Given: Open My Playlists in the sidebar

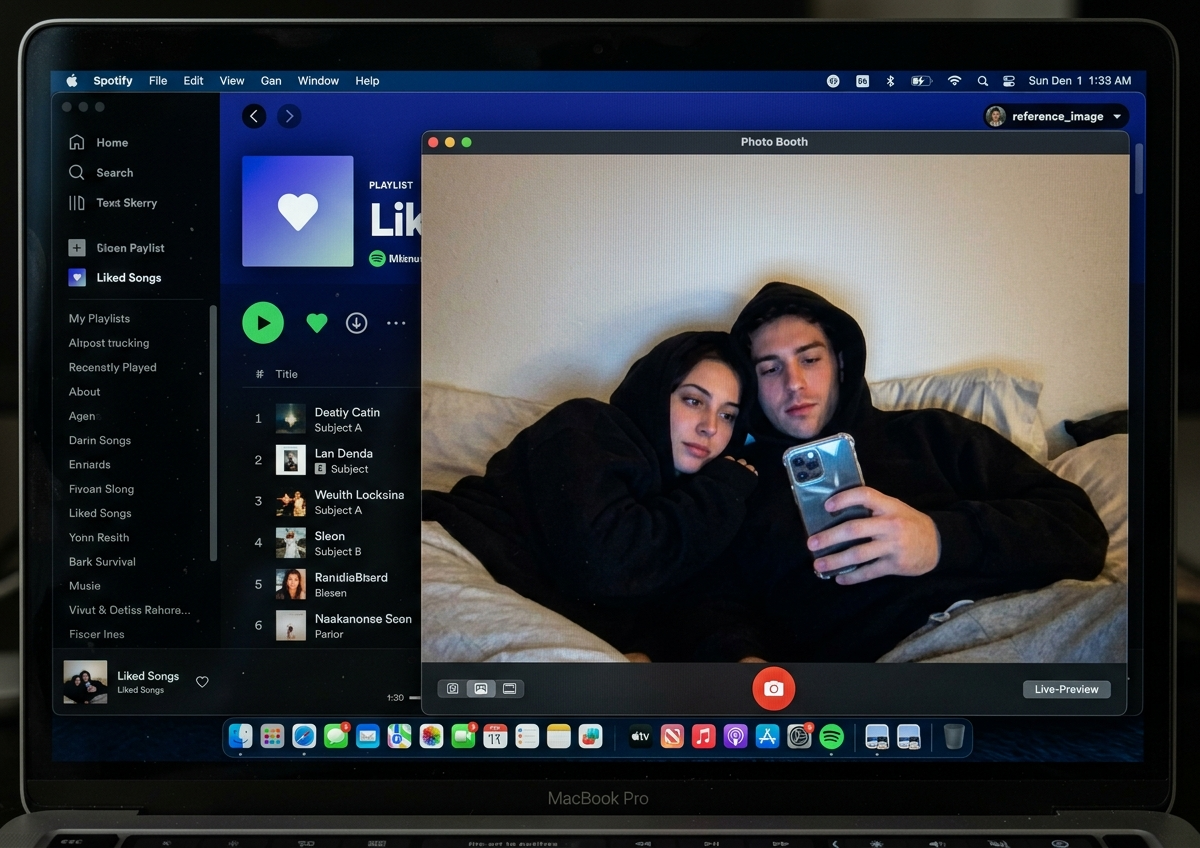Looking at the screenshot, I should (x=99, y=318).
